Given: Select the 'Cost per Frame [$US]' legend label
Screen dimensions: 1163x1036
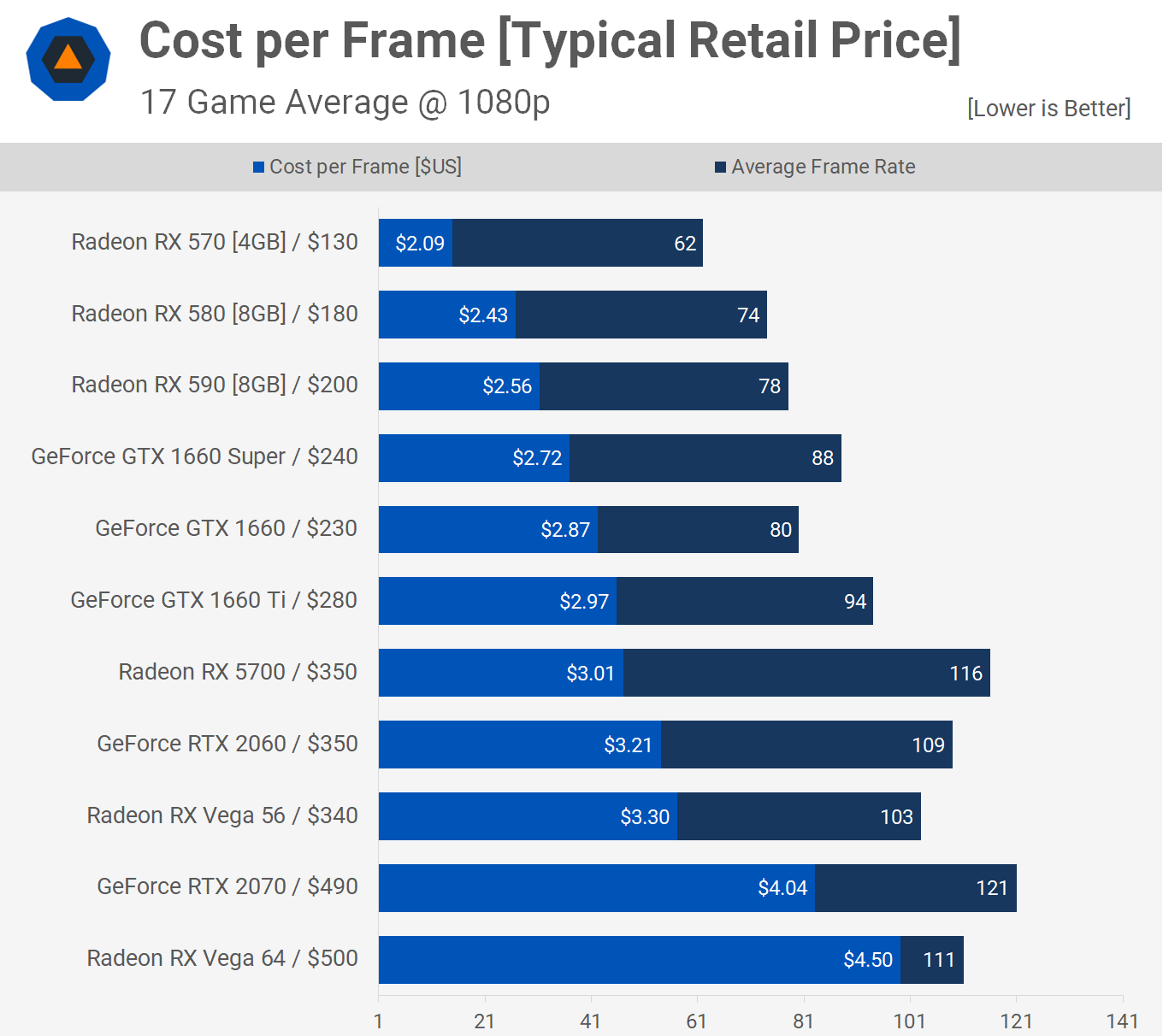Looking at the screenshot, I should 365,167.
